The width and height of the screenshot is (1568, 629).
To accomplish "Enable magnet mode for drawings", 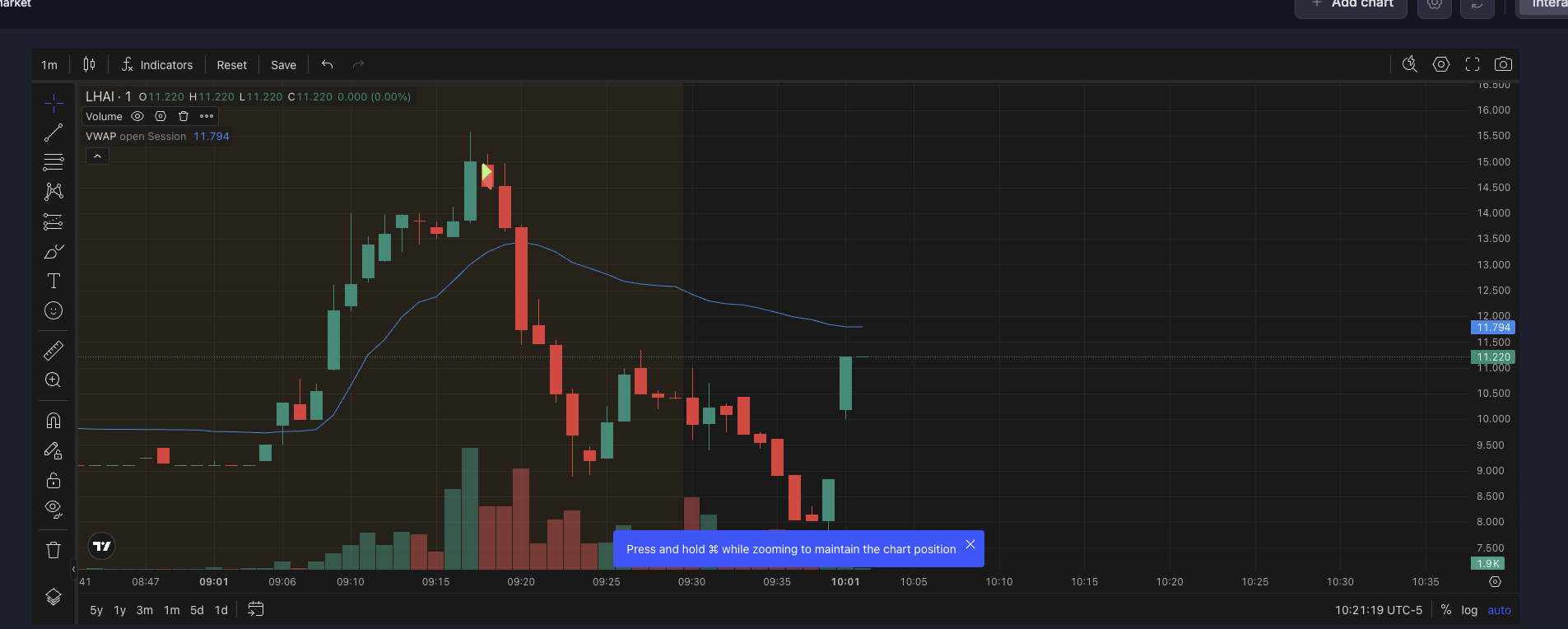I will pos(54,421).
